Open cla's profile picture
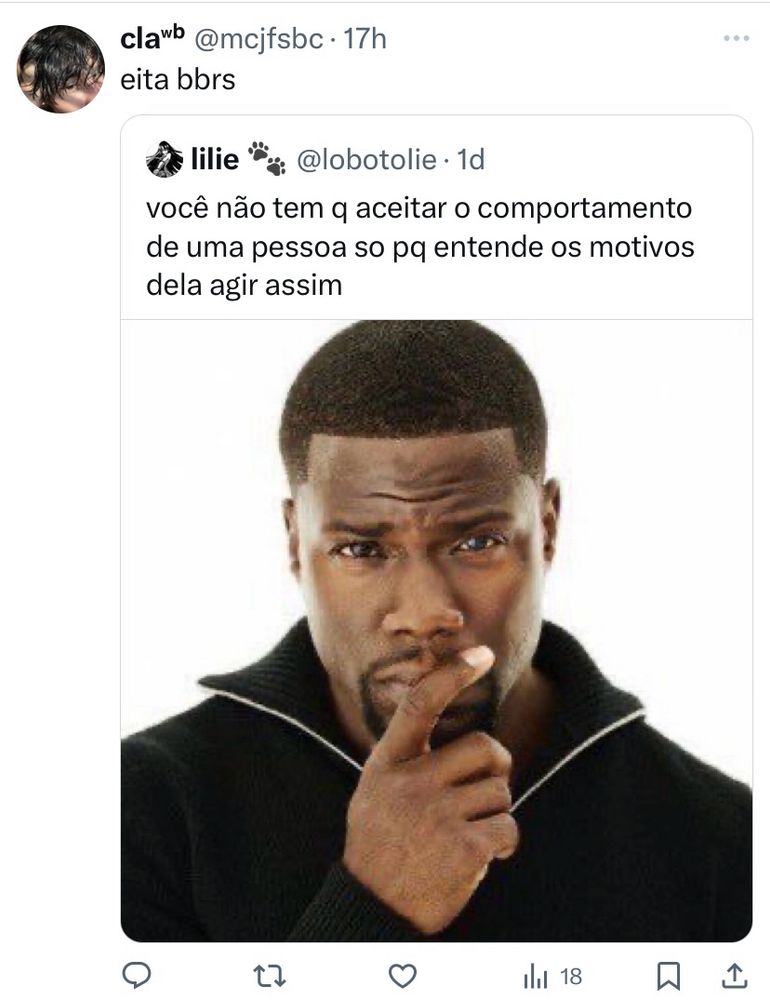This screenshot has height=1000, width=770. point(61,69)
